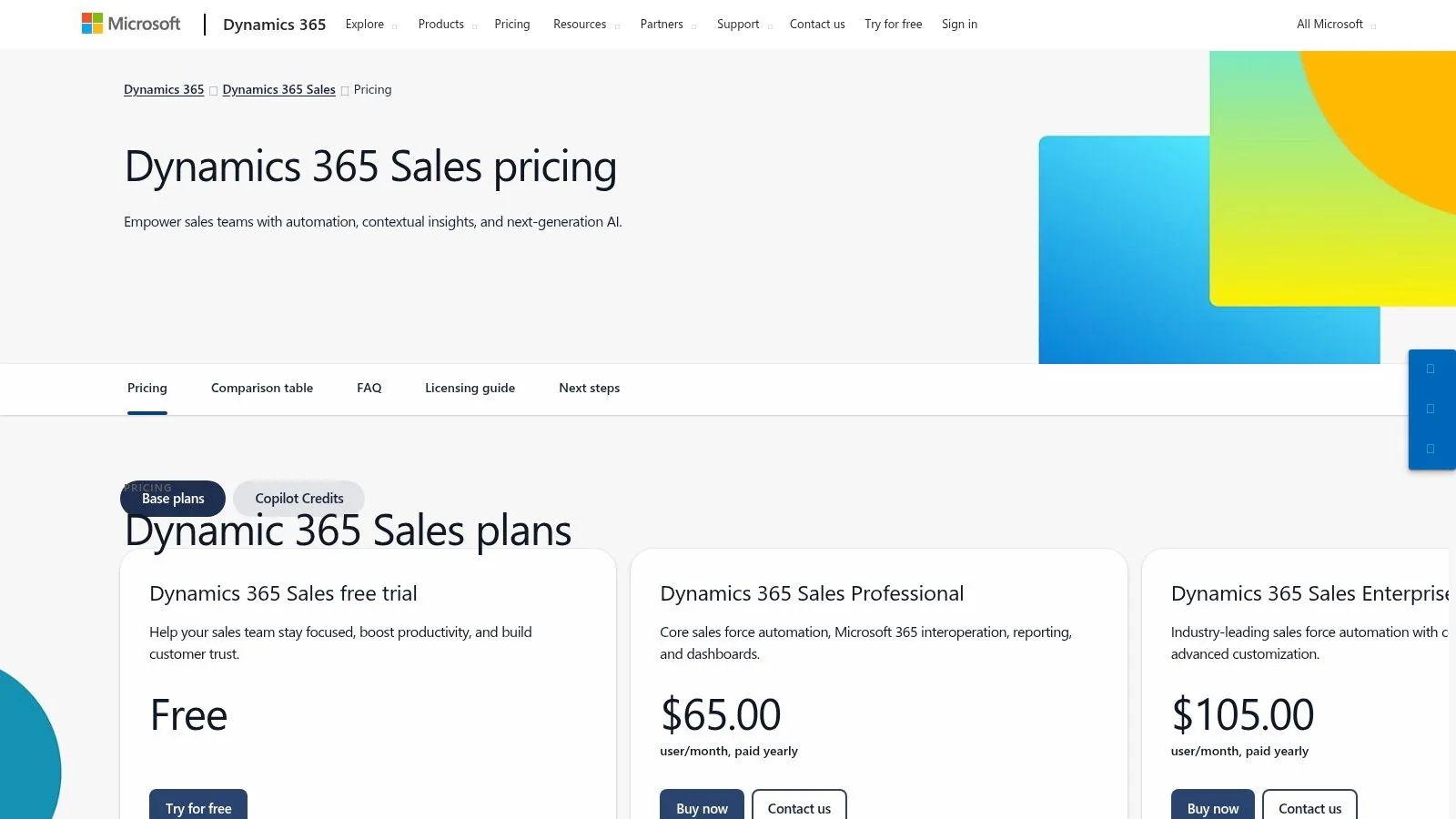Click Buy now on Sales Enterprise card

coord(1213,805)
